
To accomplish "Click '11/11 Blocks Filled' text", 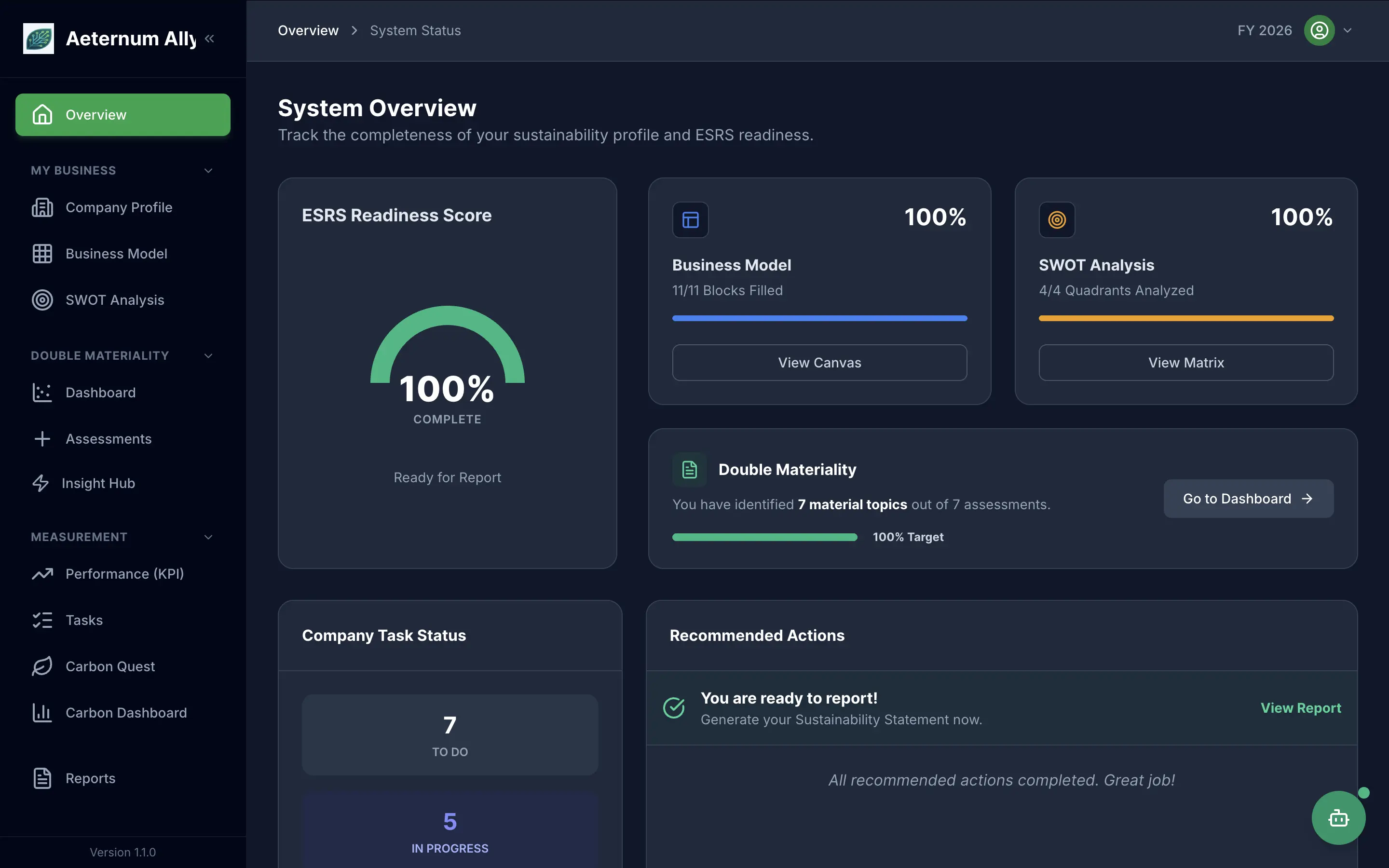I will 727,290.
